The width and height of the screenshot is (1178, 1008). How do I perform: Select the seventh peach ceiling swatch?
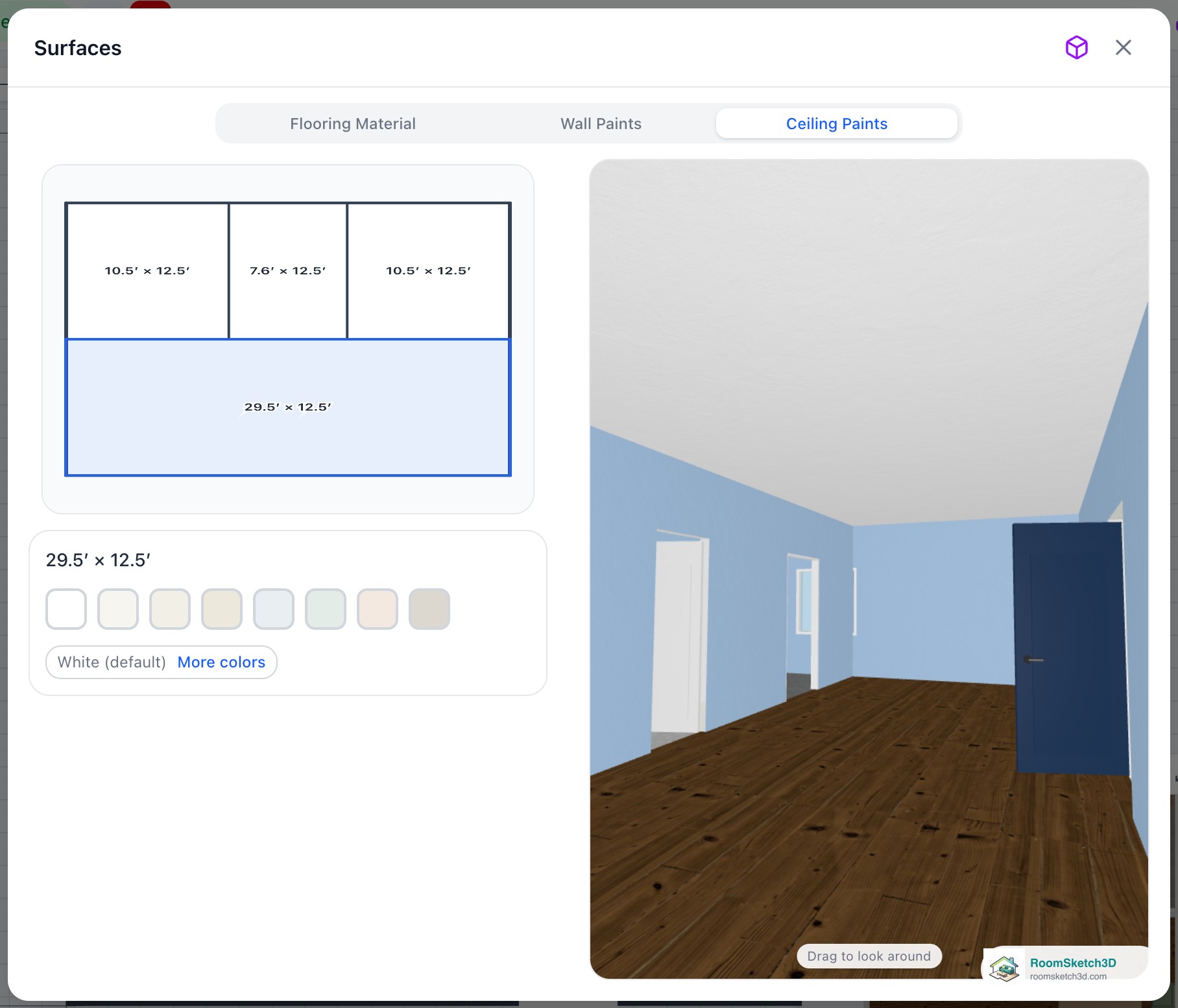click(378, 609)
